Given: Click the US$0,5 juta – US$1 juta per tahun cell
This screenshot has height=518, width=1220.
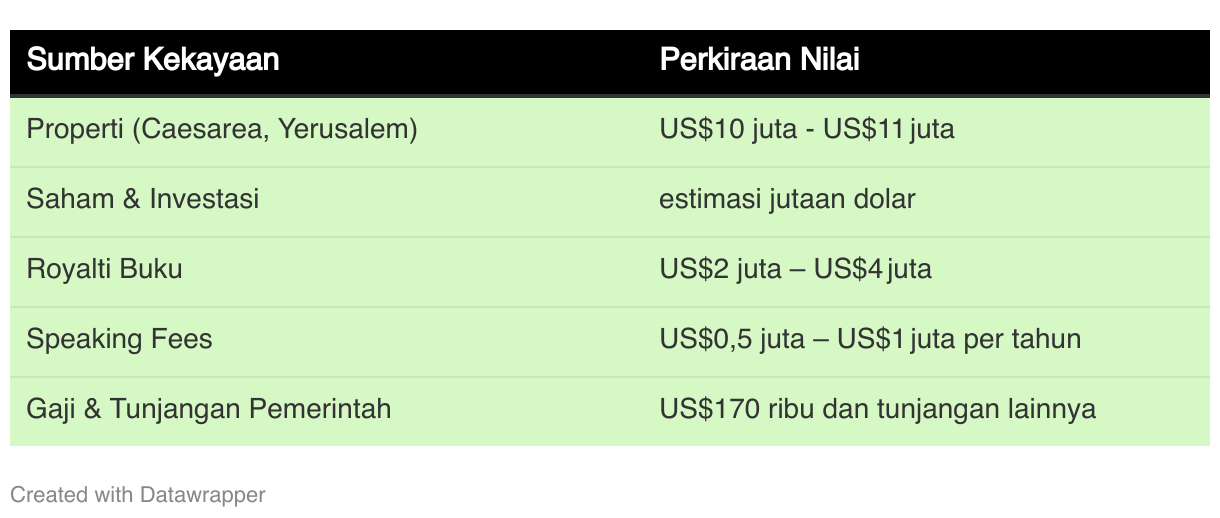Looking at the screenshot, I should 870,339.
